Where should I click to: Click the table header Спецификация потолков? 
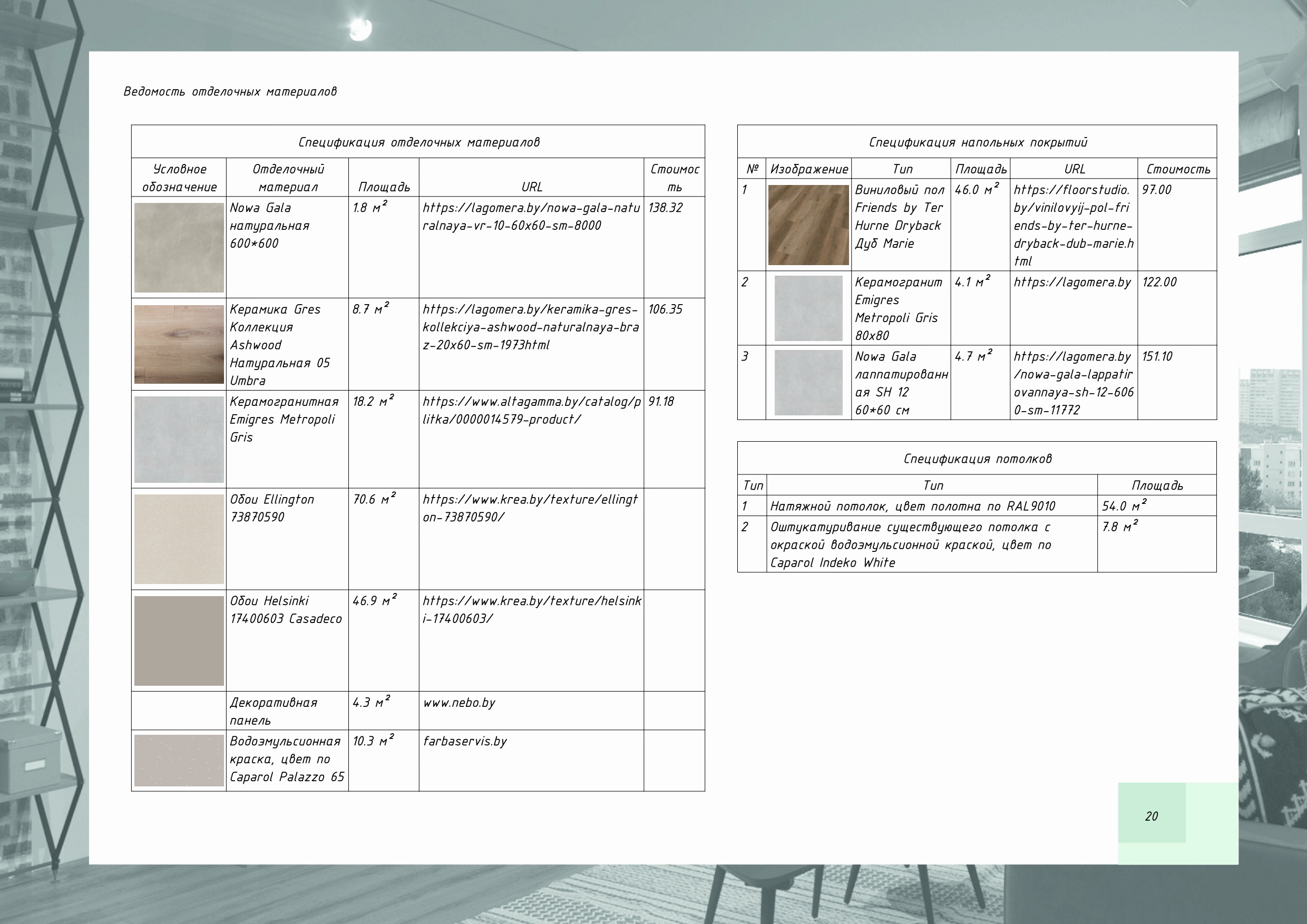(978, 458)
